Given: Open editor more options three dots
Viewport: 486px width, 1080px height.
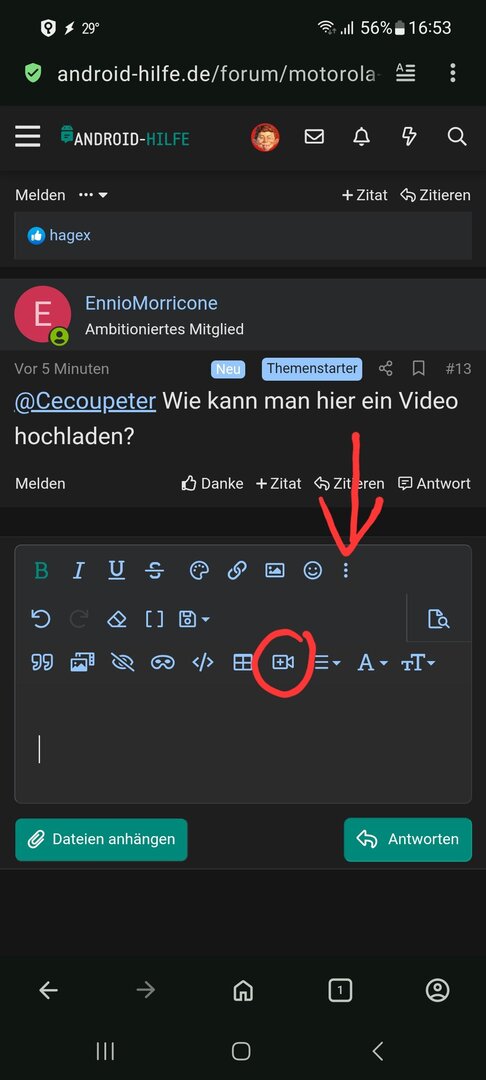Looking at the screenshot, I should coord(346,570).
